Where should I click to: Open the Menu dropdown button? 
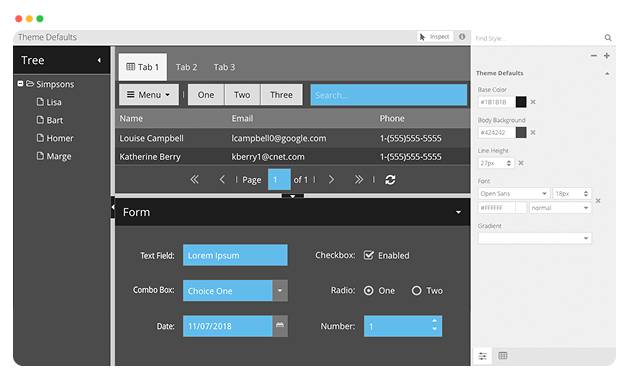tap(149, 95)
